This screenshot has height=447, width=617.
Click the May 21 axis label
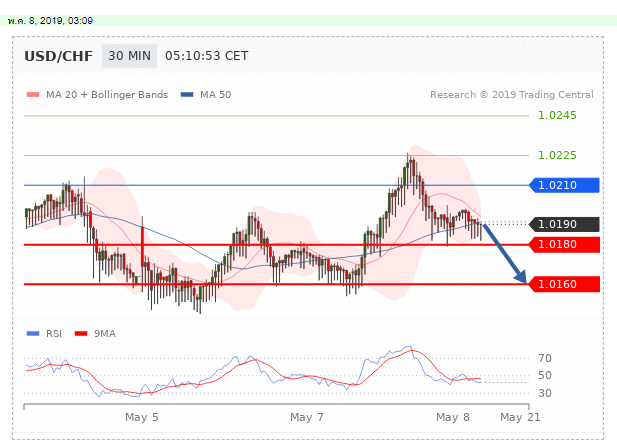(520, 417)
